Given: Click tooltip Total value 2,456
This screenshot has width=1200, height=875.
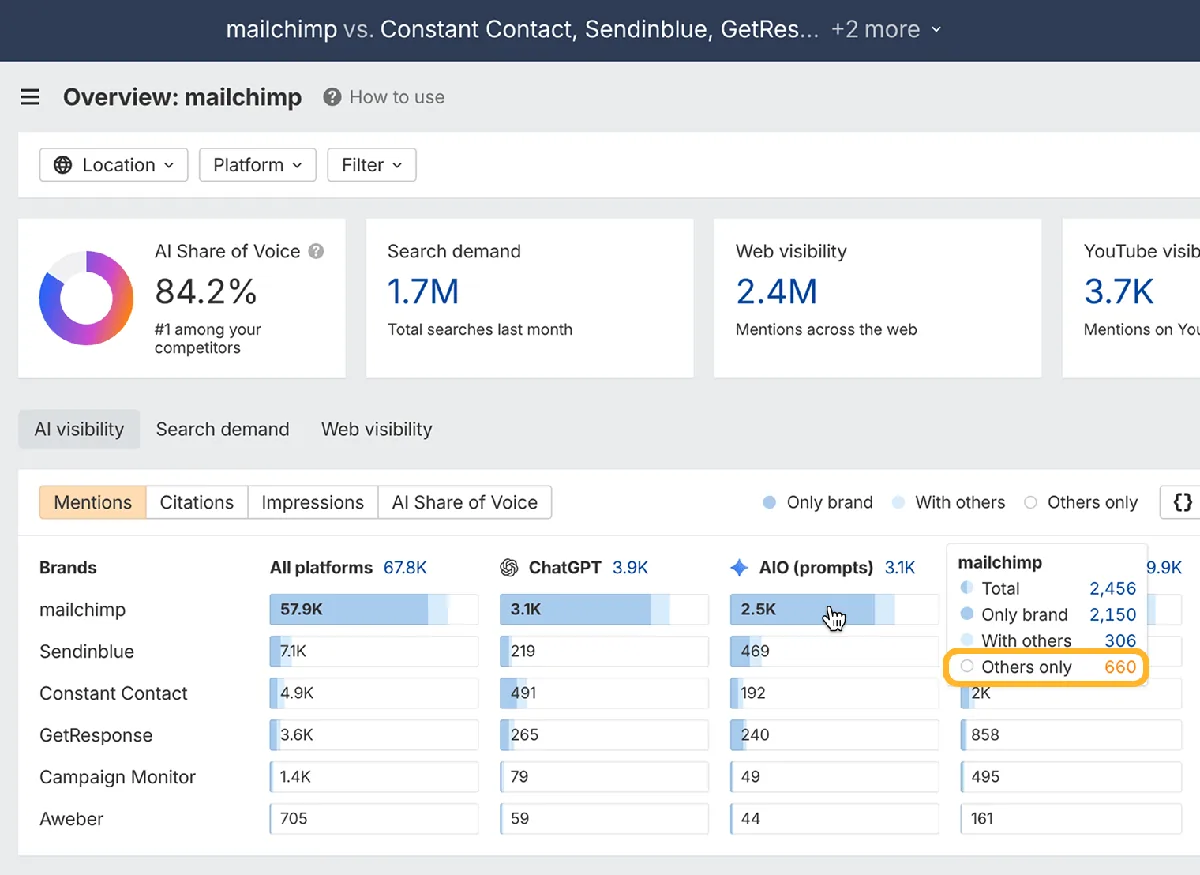Looking at the screenshot, I should tap(1112, 589).
